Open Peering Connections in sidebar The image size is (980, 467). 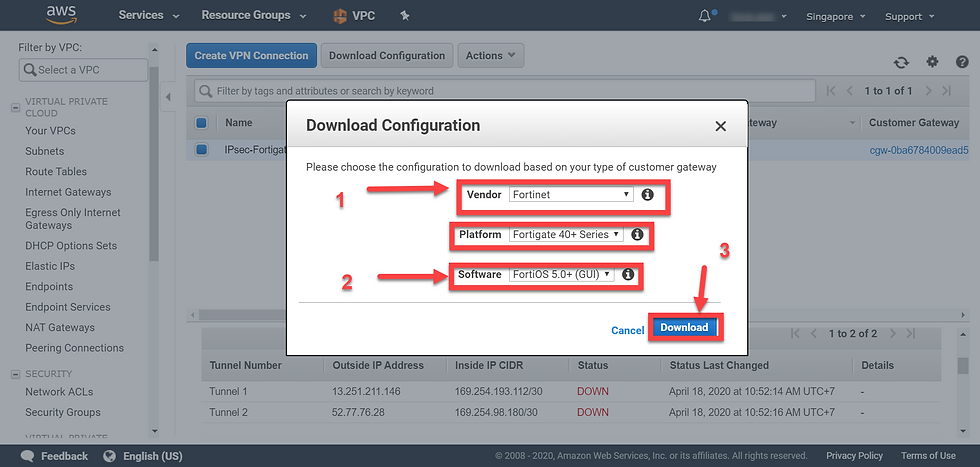click(74, 348)
